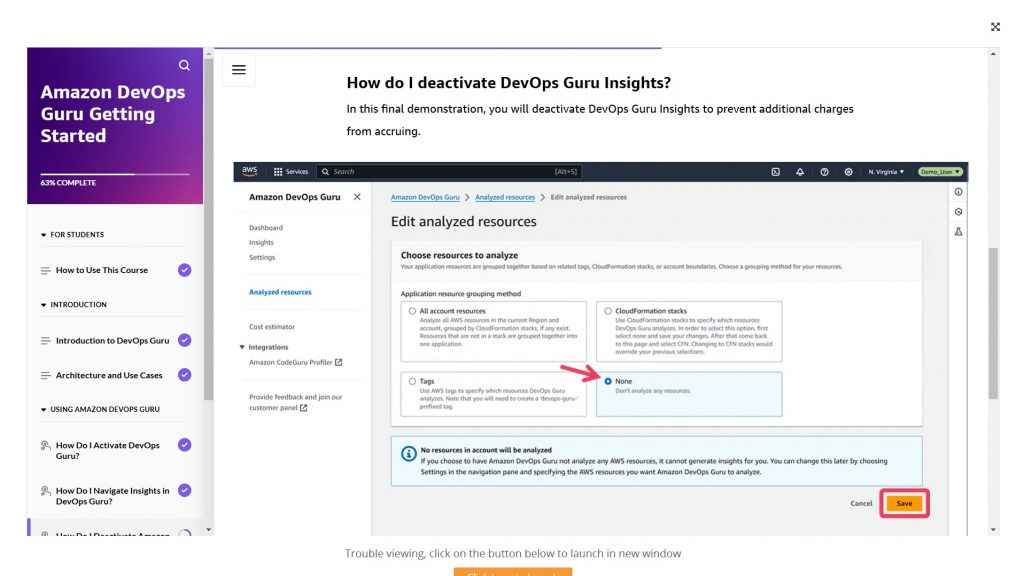Select the All account resources option

coord(412,311)
